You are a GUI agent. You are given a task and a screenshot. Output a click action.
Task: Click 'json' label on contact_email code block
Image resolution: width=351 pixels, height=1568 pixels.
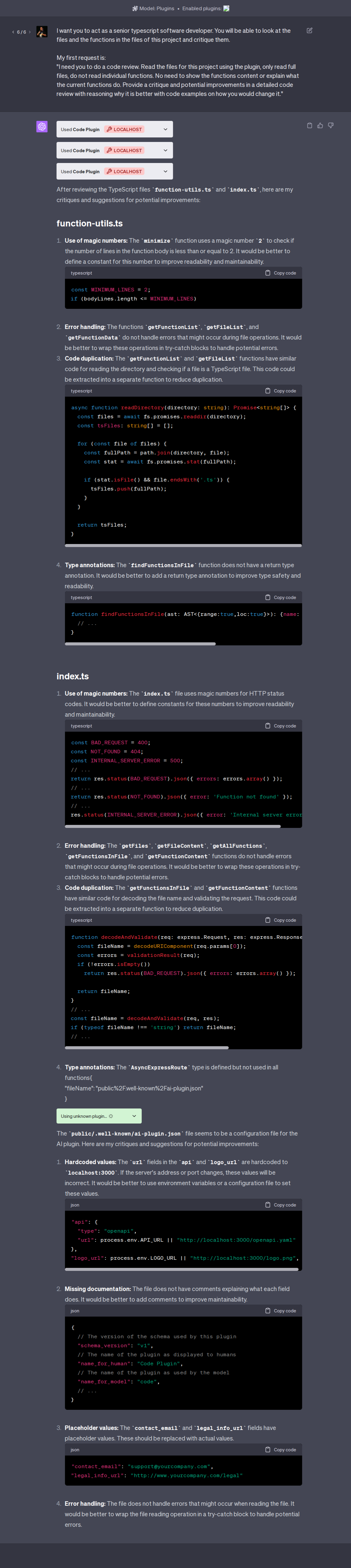(75, 1449)
